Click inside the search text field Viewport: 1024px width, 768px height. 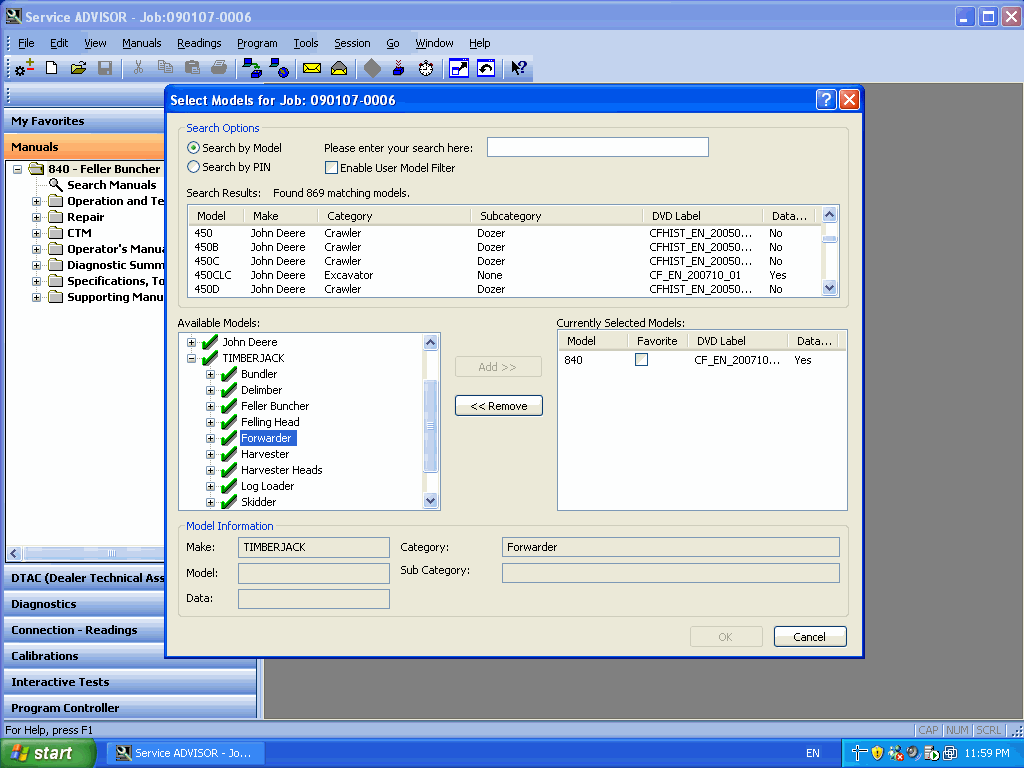tap(596, 146)
